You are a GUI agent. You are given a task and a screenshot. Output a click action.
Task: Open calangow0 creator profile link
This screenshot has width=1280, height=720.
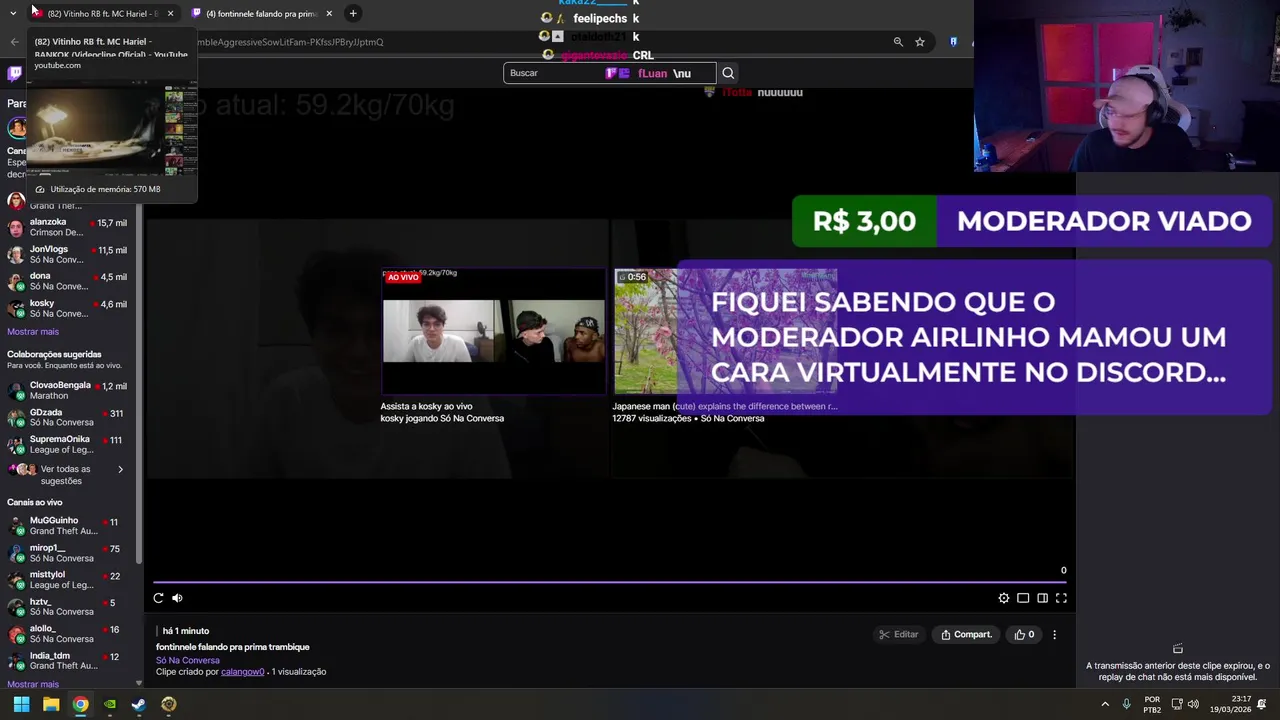pos(242,672)
